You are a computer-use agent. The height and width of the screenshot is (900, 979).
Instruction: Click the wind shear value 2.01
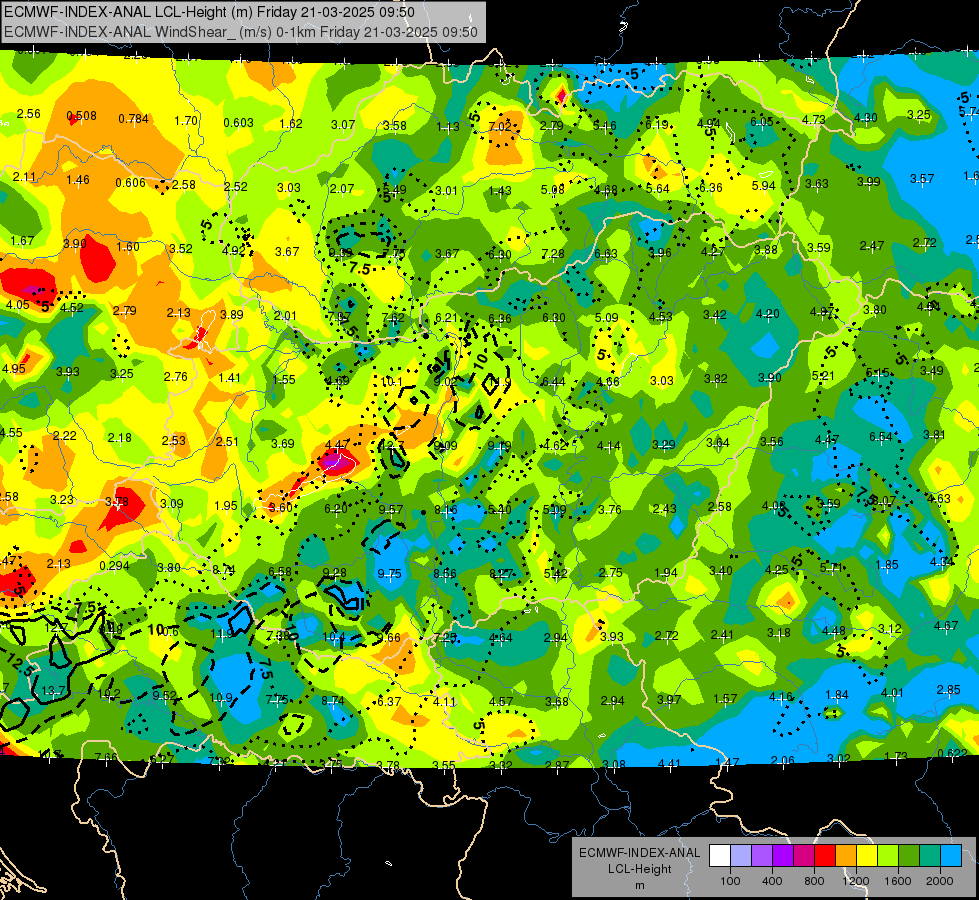[285, 315]
